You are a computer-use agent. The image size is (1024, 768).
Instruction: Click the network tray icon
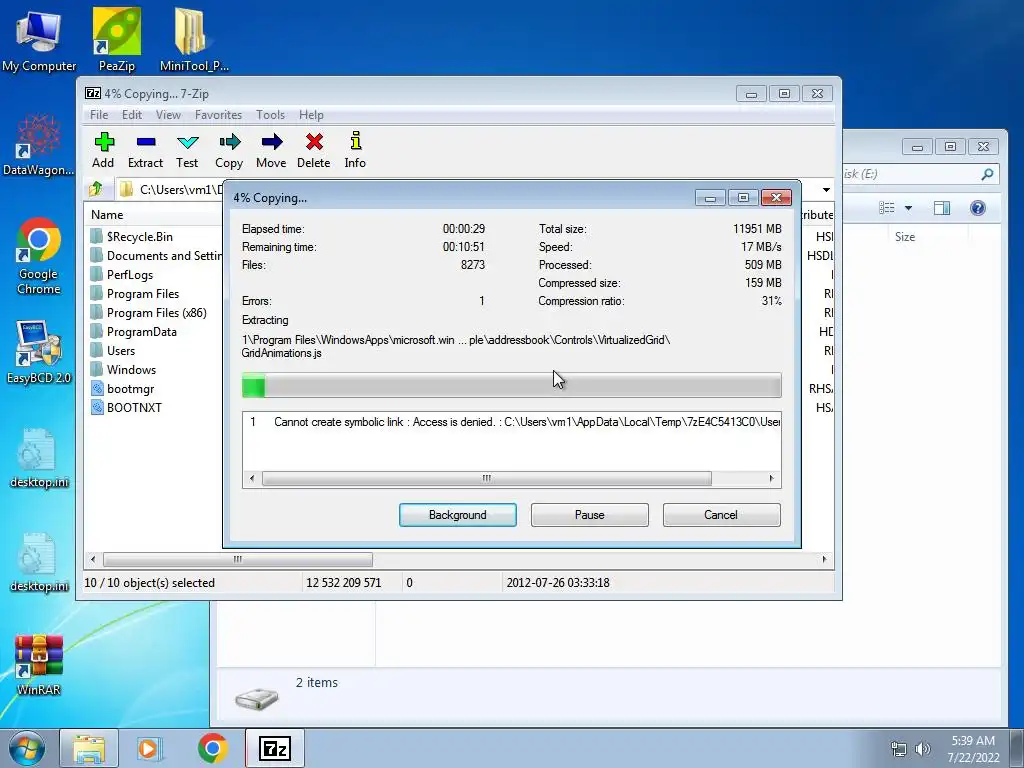[x=899, y=749]
